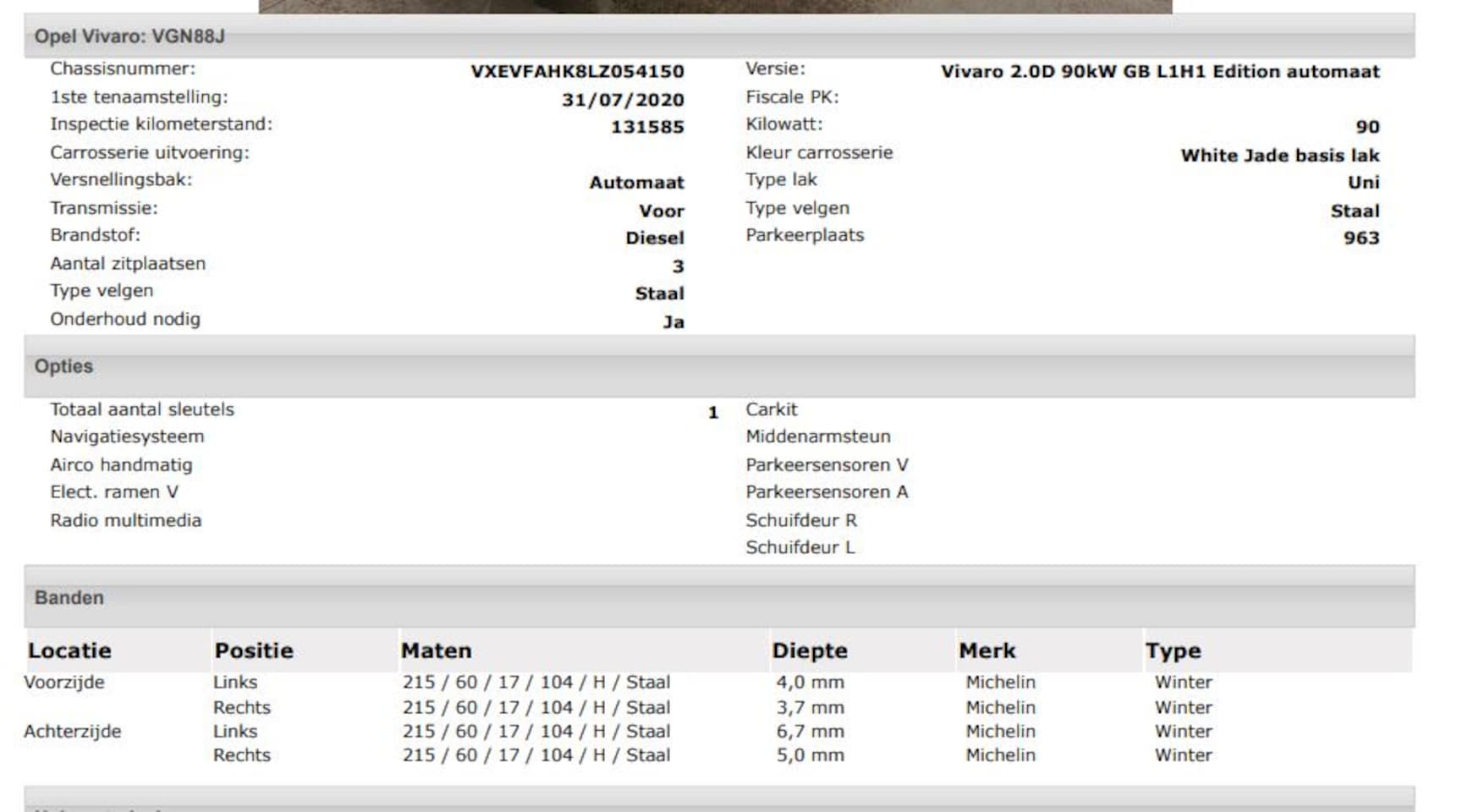Screen dimensions: 1479x812
Task: Click the Diepte column header
Action: click(x=810, y=650)
